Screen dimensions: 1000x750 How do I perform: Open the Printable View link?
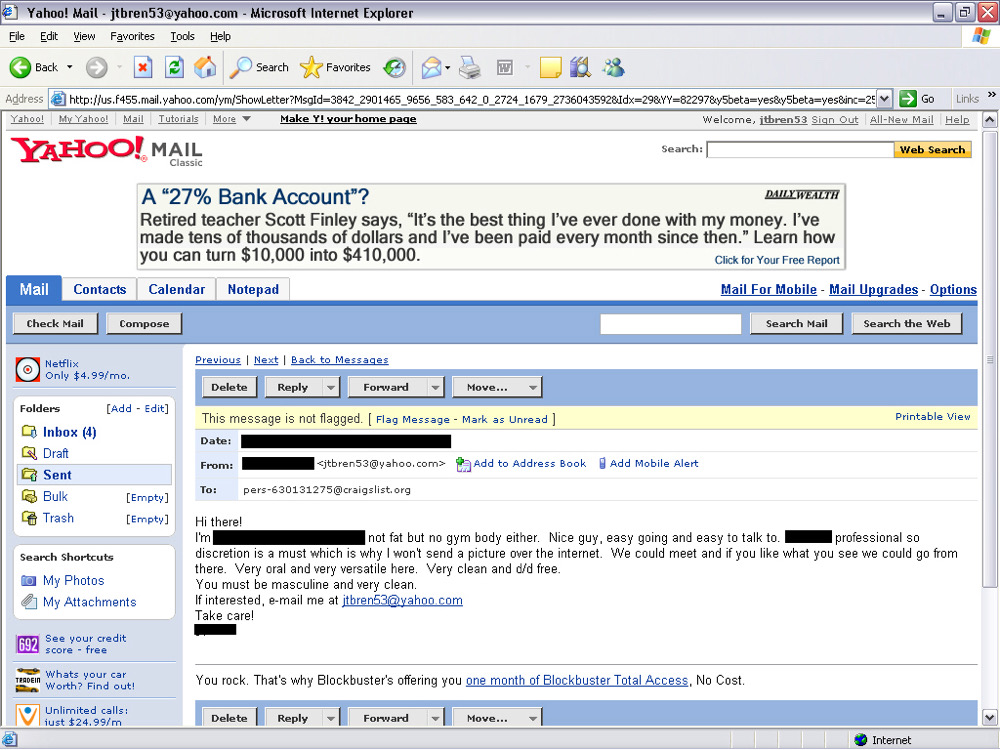tap(932, 416)
